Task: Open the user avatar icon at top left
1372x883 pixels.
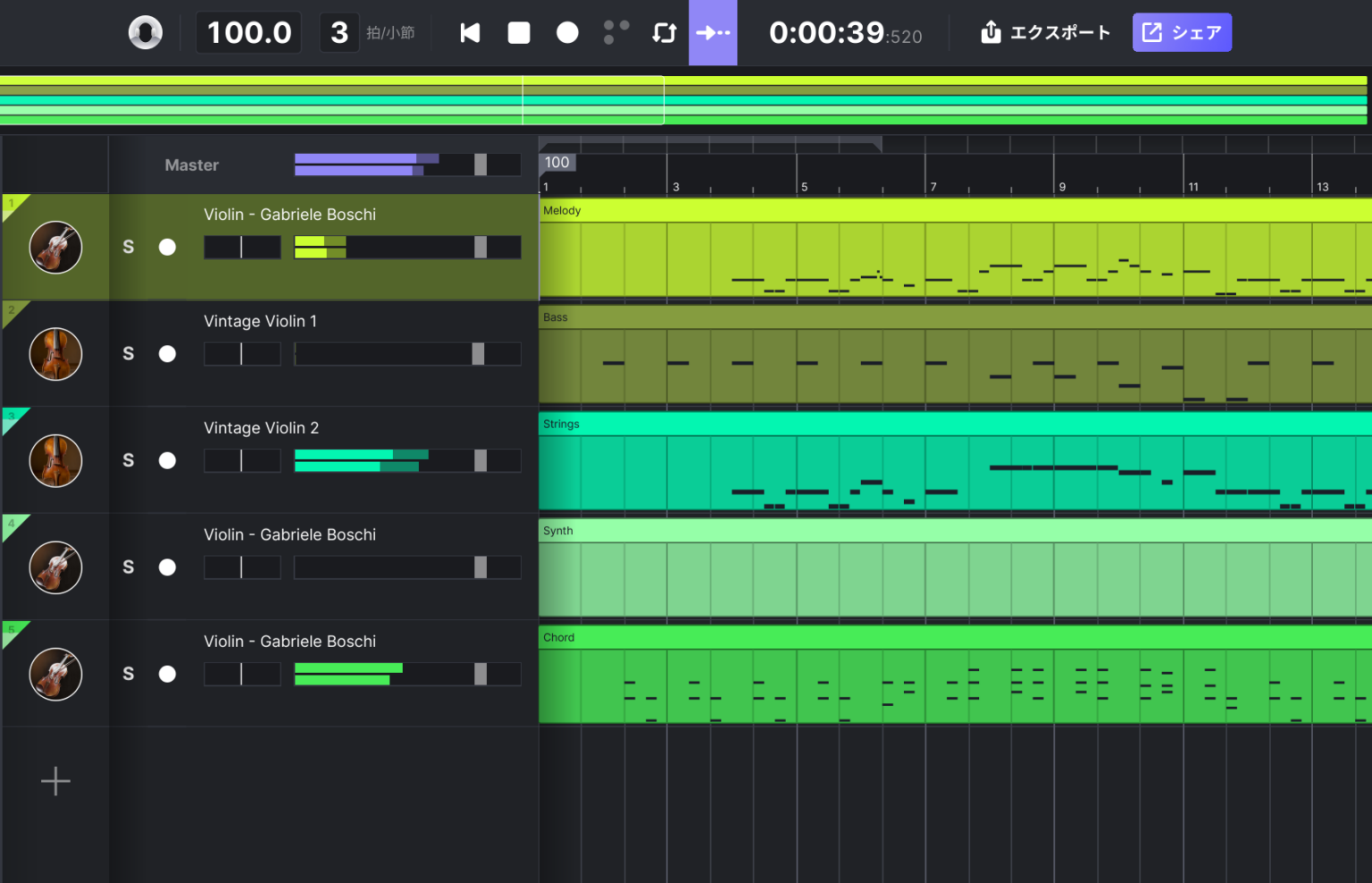Action: 144,32
